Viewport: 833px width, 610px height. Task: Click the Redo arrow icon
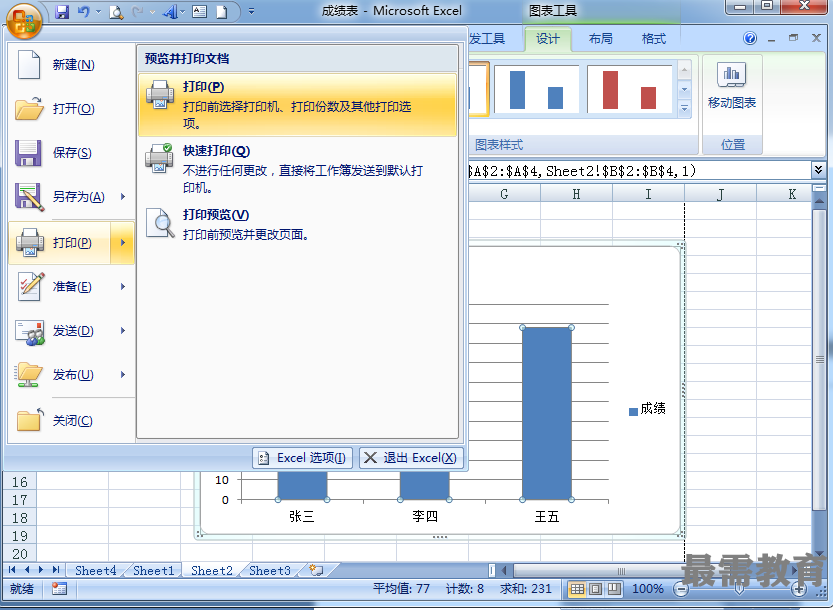[137, 12]
